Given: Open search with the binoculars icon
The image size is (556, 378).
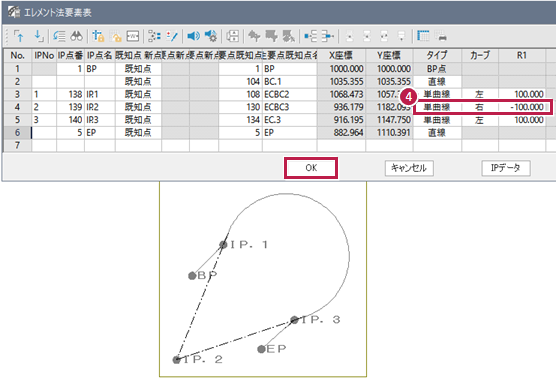Looking at the screenshot, I should point(77,36).
